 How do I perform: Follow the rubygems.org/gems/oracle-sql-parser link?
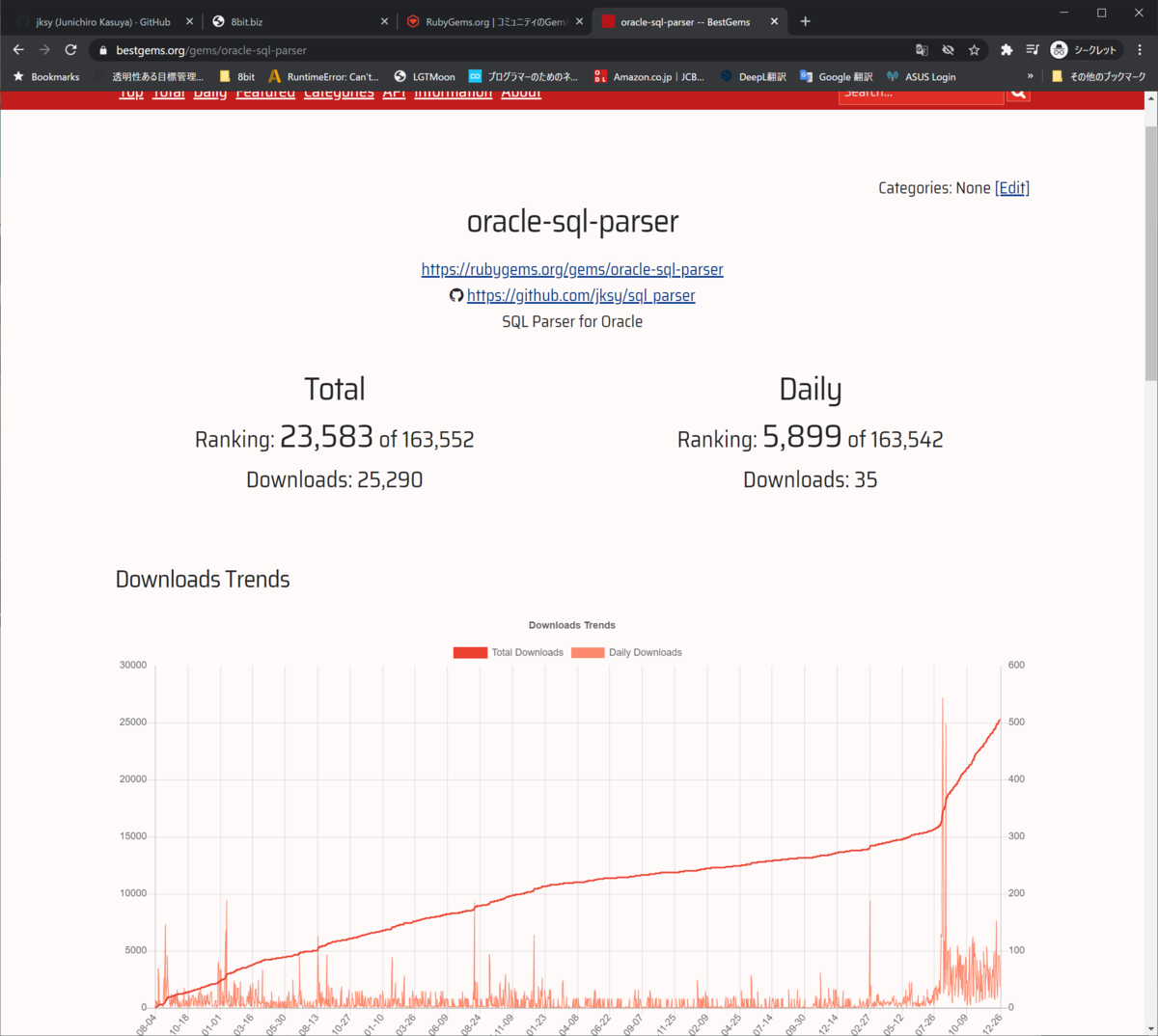click(572, 269)
